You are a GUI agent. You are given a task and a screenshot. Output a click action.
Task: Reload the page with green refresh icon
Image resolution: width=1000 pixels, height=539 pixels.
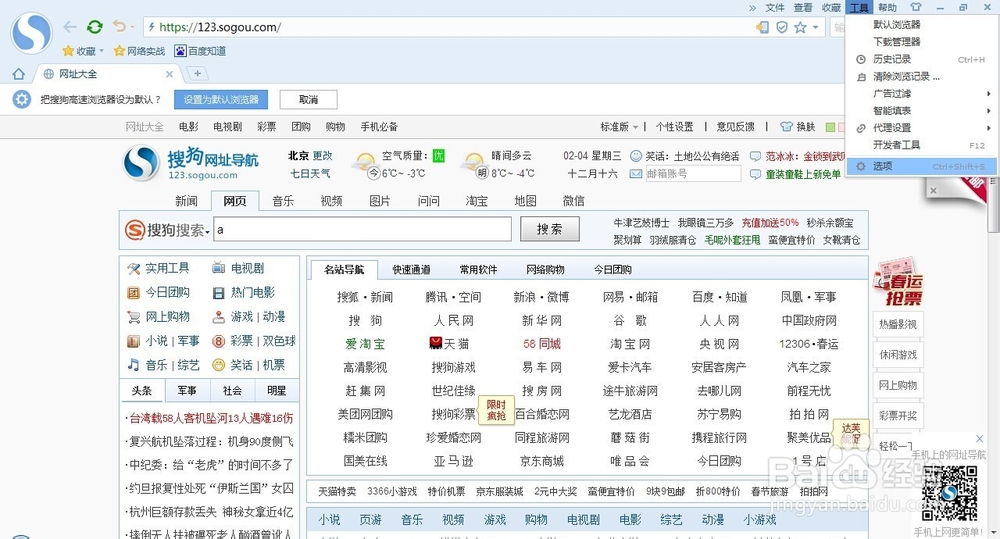(95, 27)
